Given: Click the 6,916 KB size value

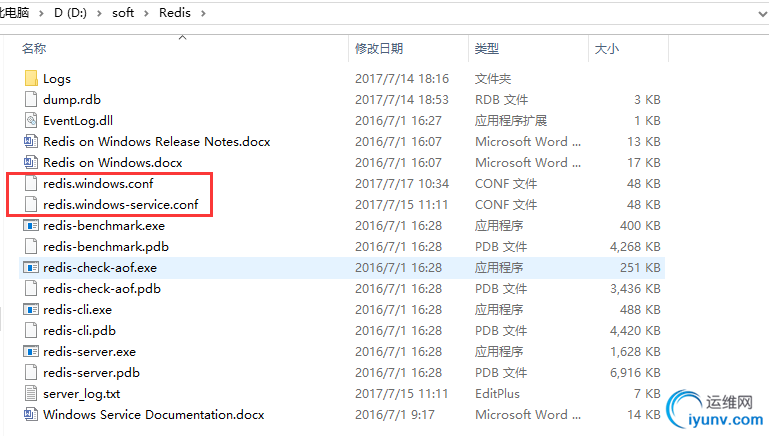Looking at the screenshot, I should [x=635, y=373].
